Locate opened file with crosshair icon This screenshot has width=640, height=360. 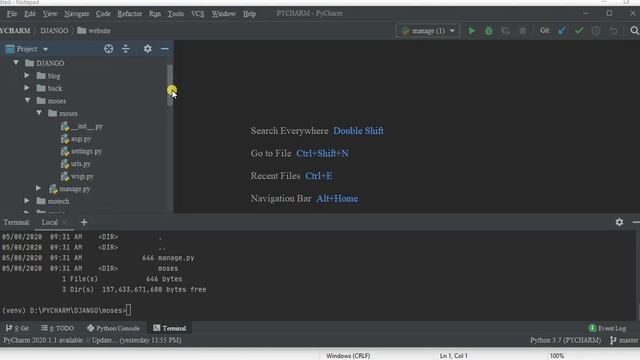pos(109,49)
